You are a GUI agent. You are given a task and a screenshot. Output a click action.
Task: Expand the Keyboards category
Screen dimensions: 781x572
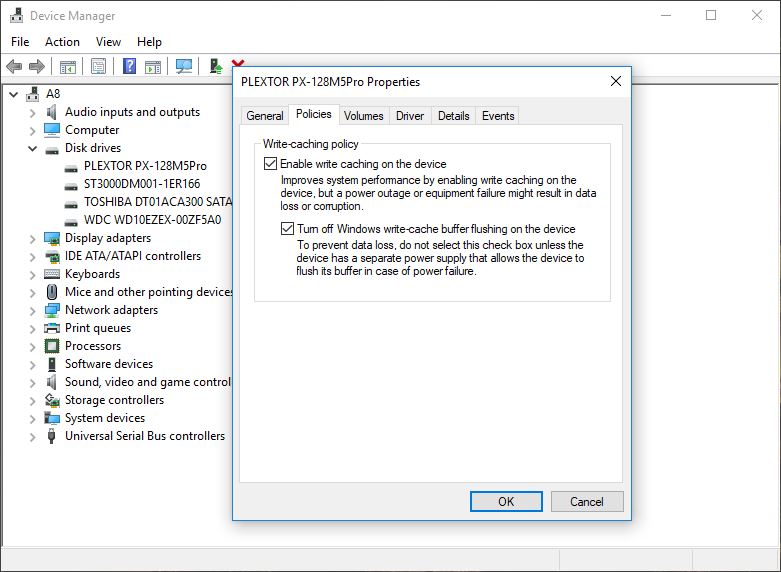click(32, 275)
